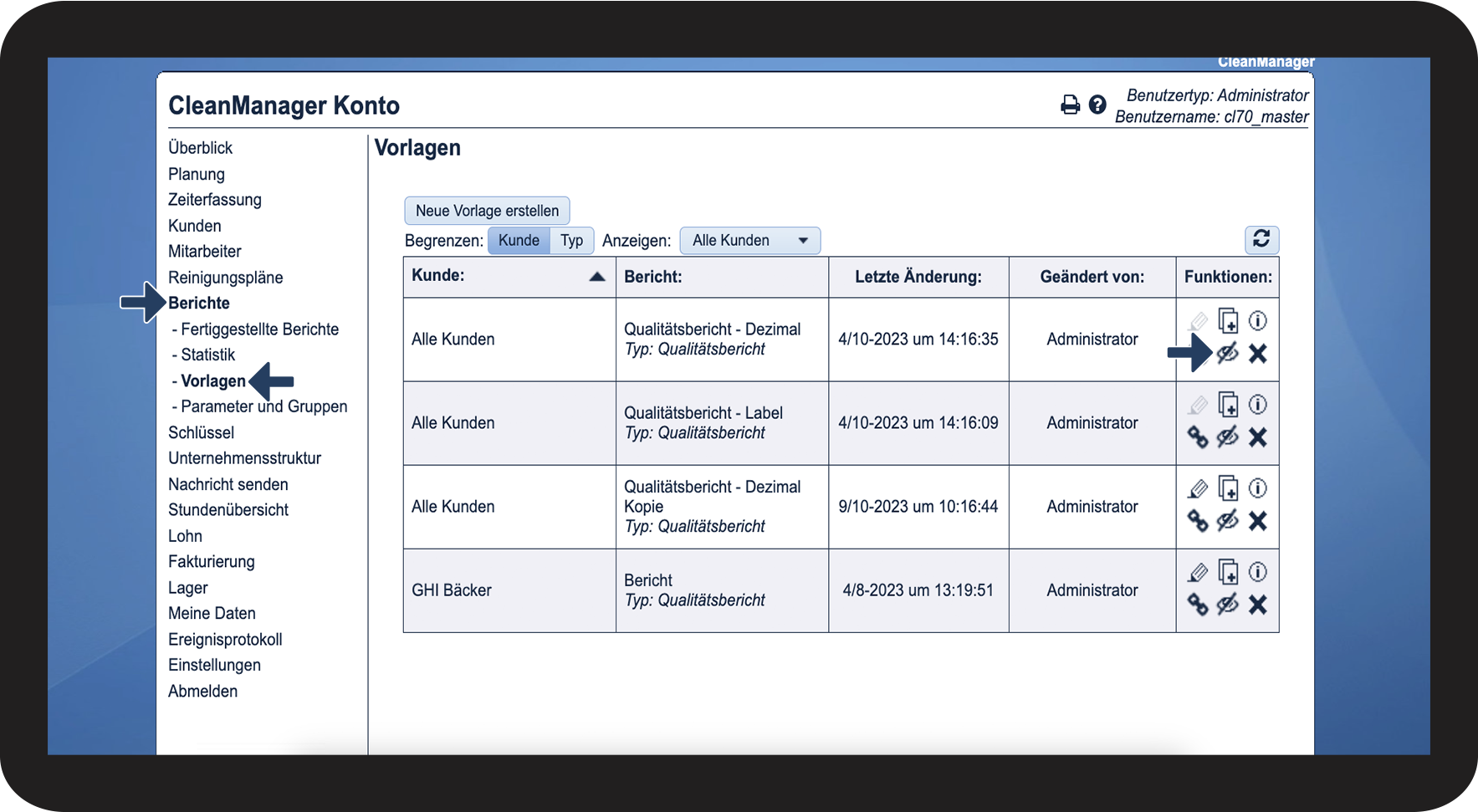This screenshot has height=812, width=1478.
Task: Edit the GHI Bäcker Bericht template
Action: pyautogui.click(x=1198, y=572)
